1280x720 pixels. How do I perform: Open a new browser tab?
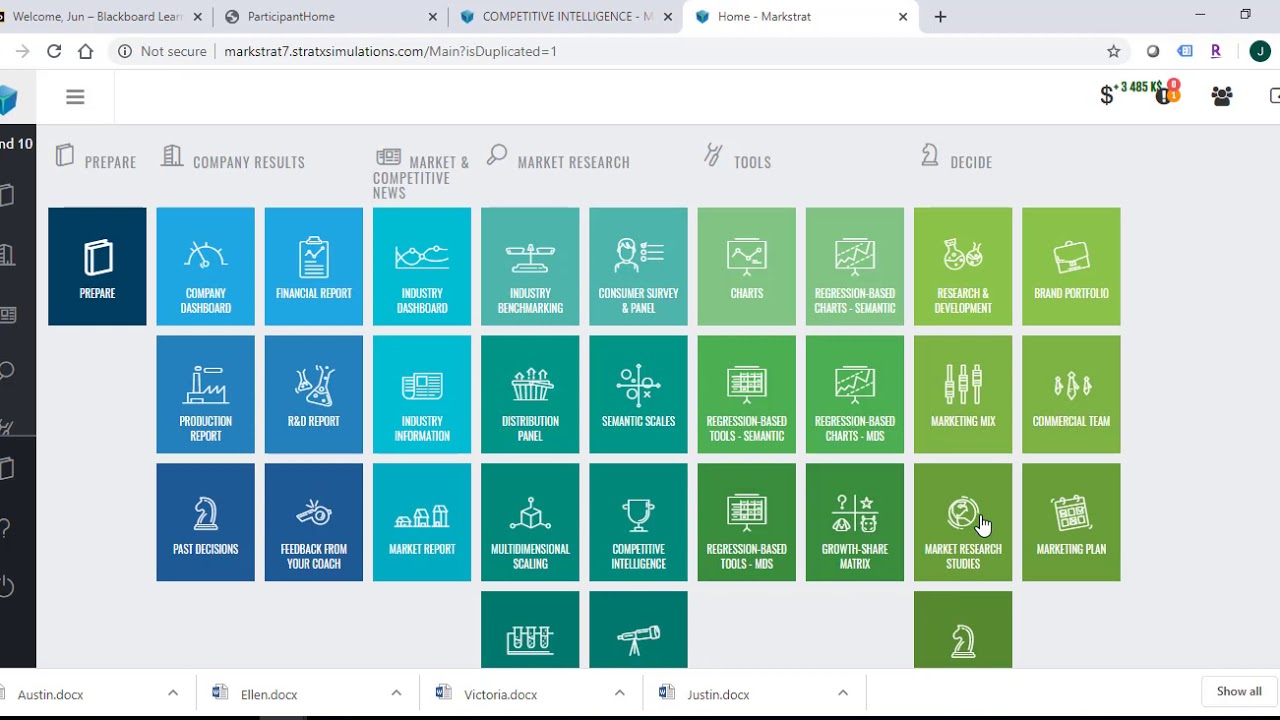[x=940, y=17]
